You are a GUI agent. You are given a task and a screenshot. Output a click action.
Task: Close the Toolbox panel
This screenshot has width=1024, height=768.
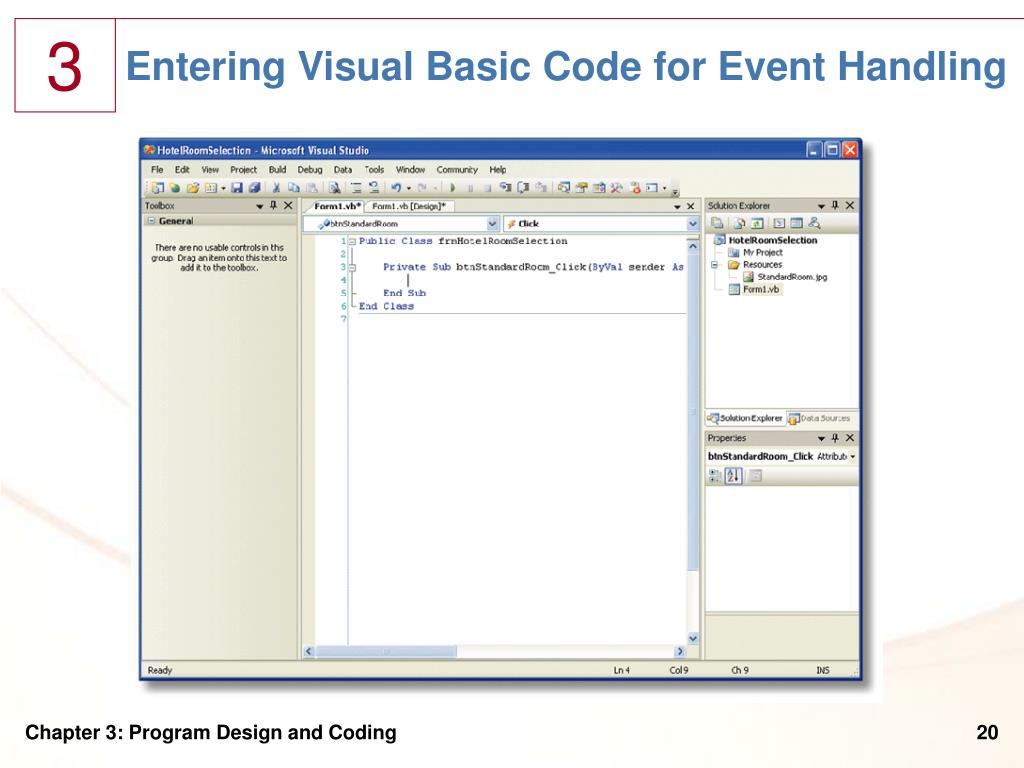(x=288, y=205)
